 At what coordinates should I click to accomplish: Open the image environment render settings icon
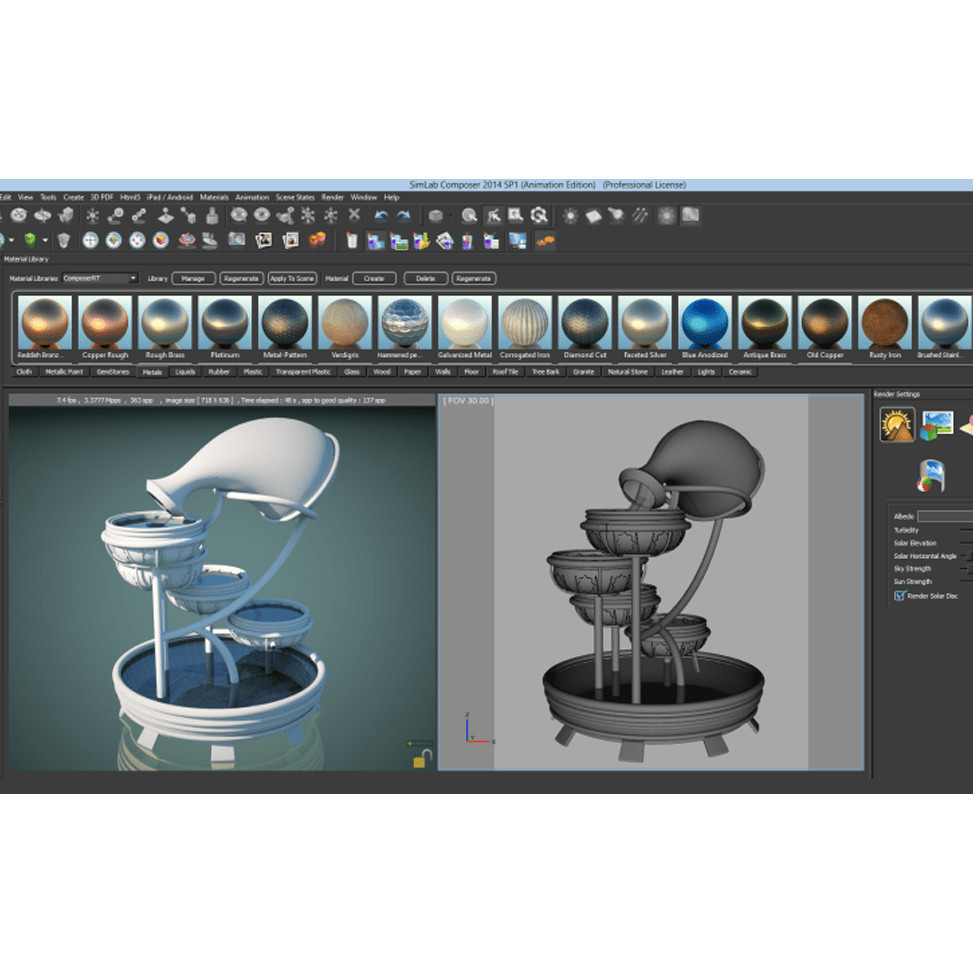[937, 425]
